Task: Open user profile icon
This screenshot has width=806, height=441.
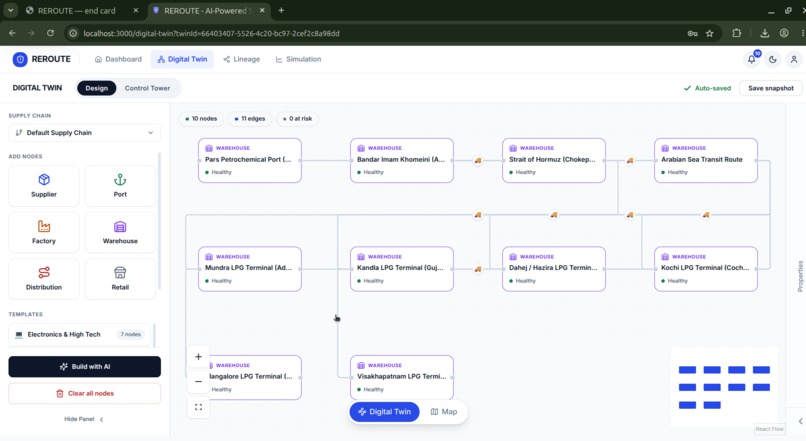Action: click(794, 60)
